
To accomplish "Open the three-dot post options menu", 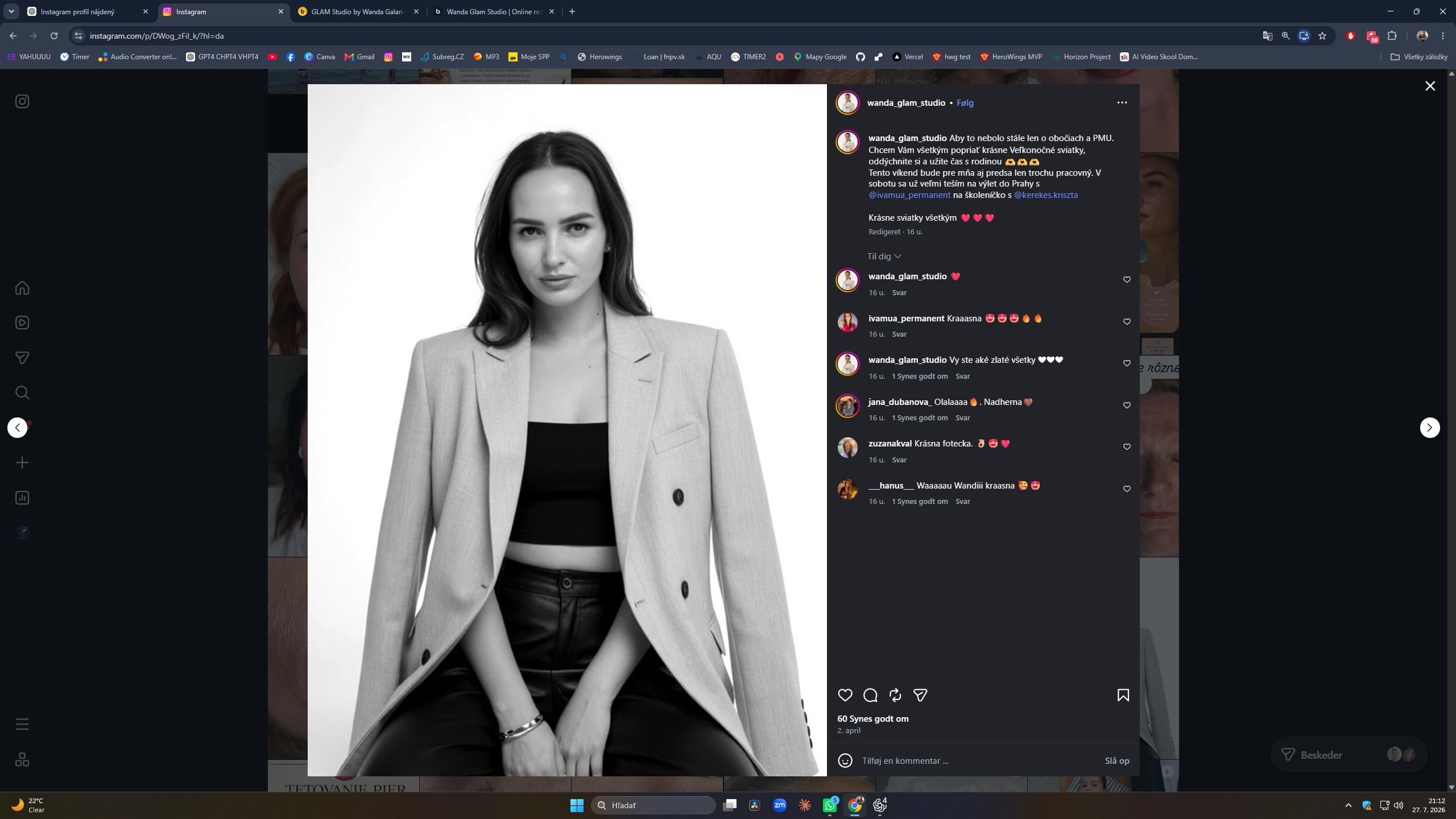I will [1122, 102].
